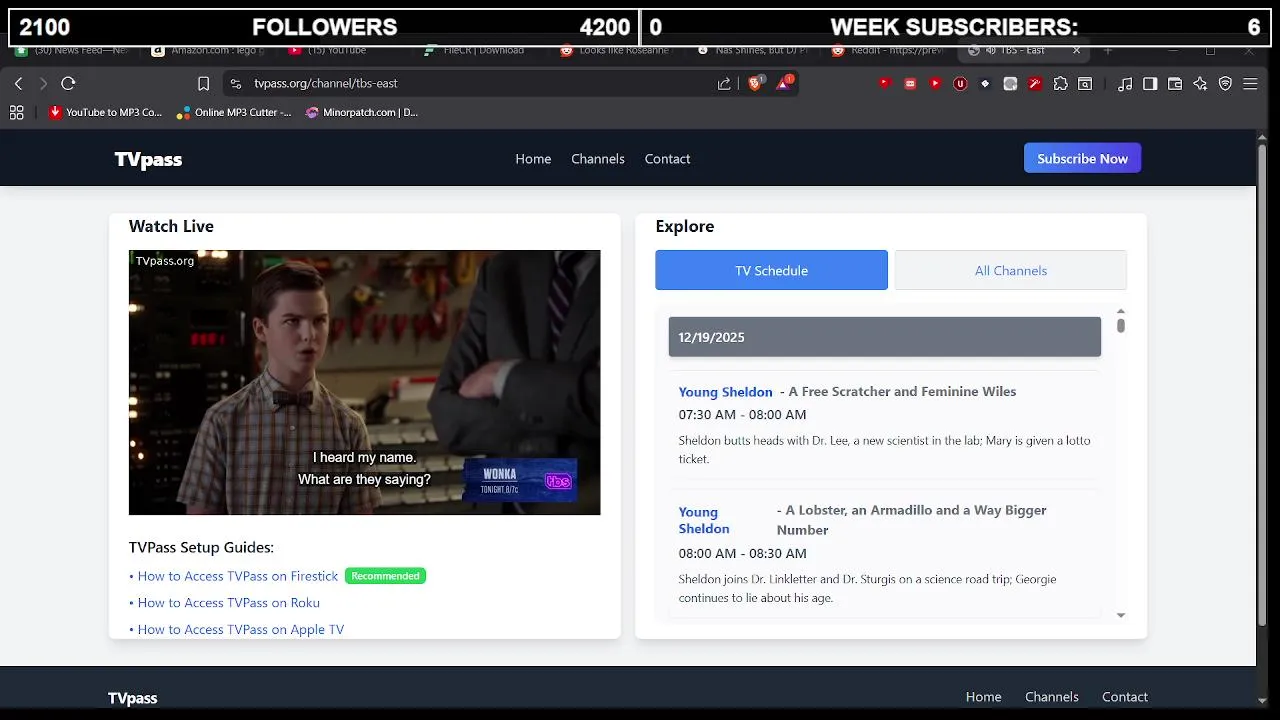Open the Brave Wallet icon
1280x720 pixels.
pyautogui.click(x=1175, y=84)
